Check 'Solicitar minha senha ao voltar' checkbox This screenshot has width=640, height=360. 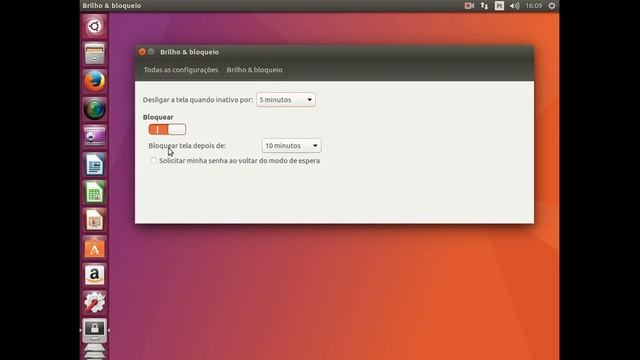pos(153,160)
